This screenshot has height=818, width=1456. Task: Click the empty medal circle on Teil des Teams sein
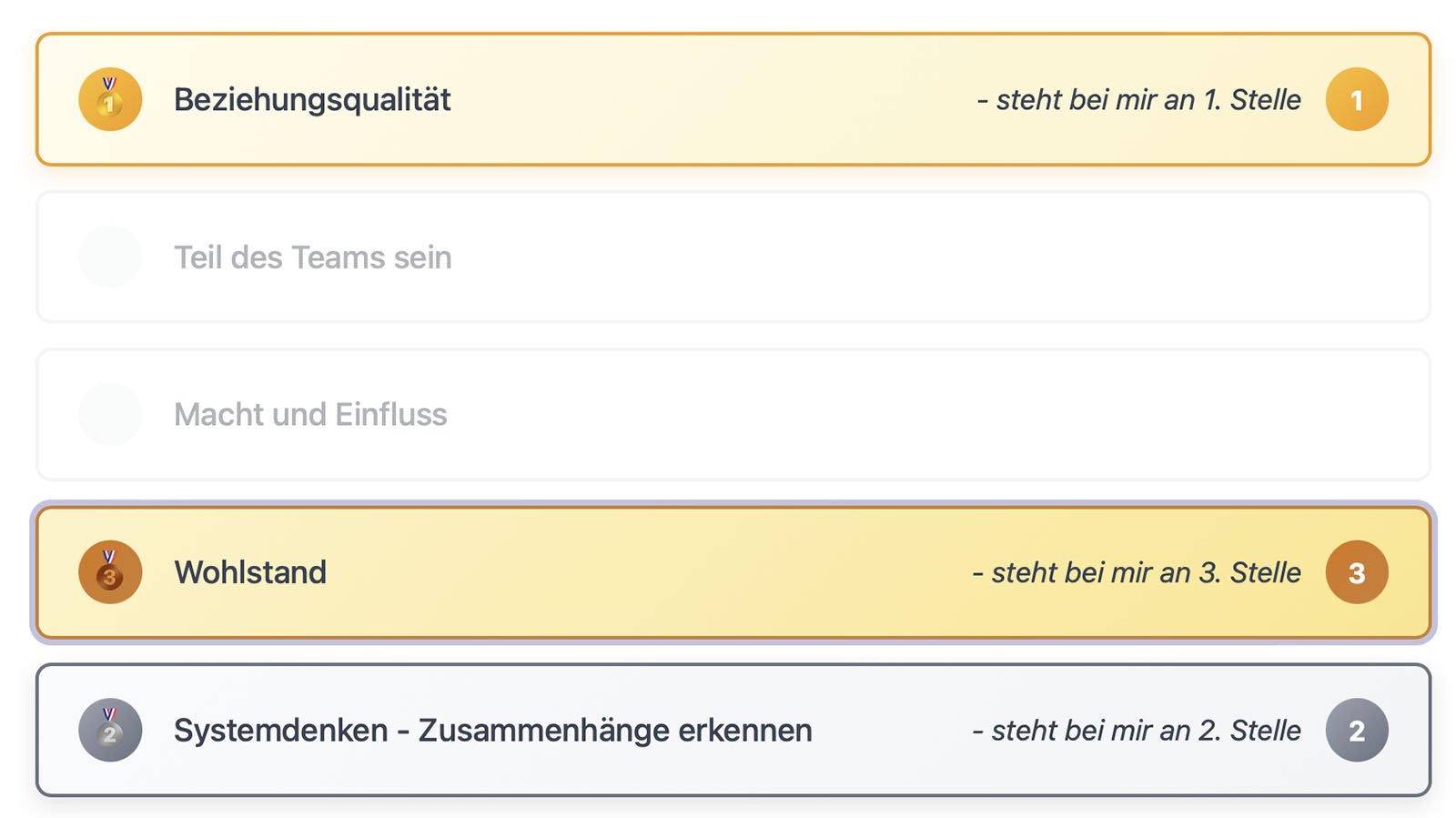pyautogui.click(x=109, y=257)
